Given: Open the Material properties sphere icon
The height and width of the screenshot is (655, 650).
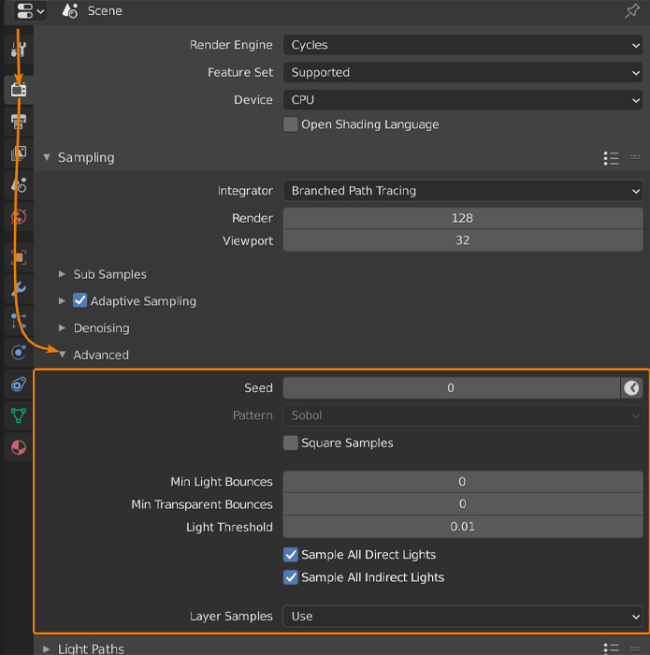Looking at the screenshot, I should point(18,447).
